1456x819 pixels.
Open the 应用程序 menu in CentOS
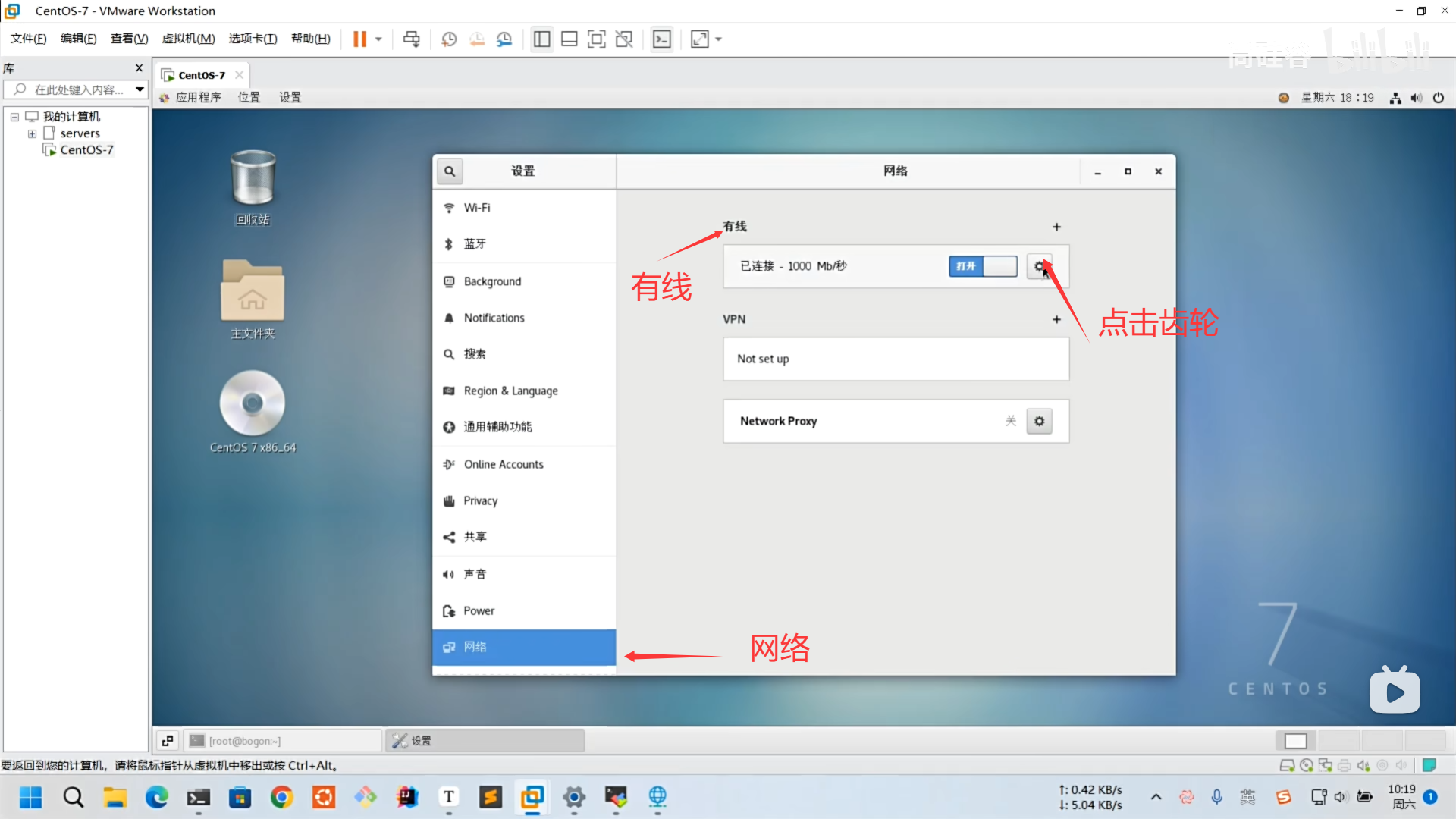pos(197,98)
